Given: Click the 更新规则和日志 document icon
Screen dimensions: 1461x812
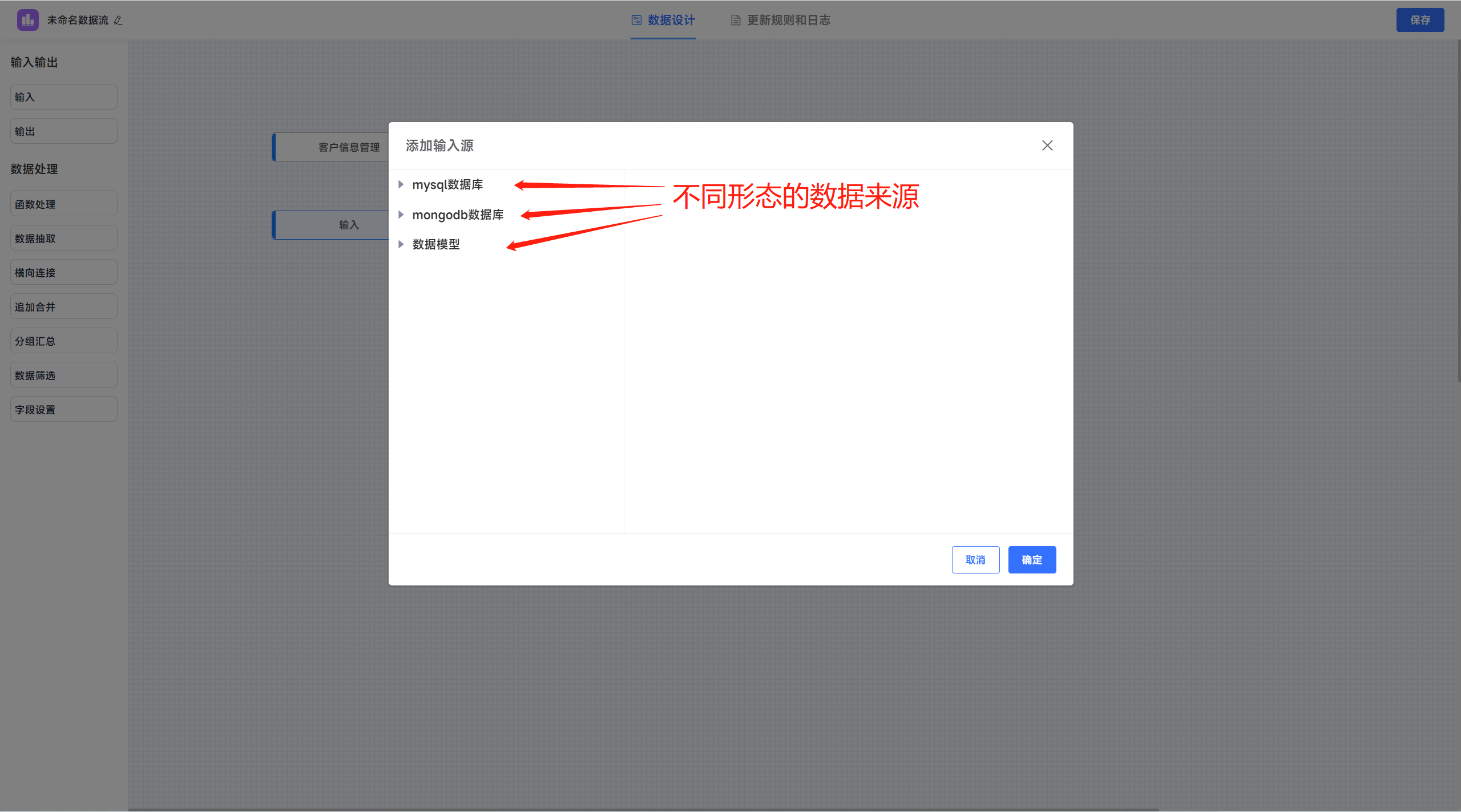Looking at the screenshot, I should pos(736,20).
